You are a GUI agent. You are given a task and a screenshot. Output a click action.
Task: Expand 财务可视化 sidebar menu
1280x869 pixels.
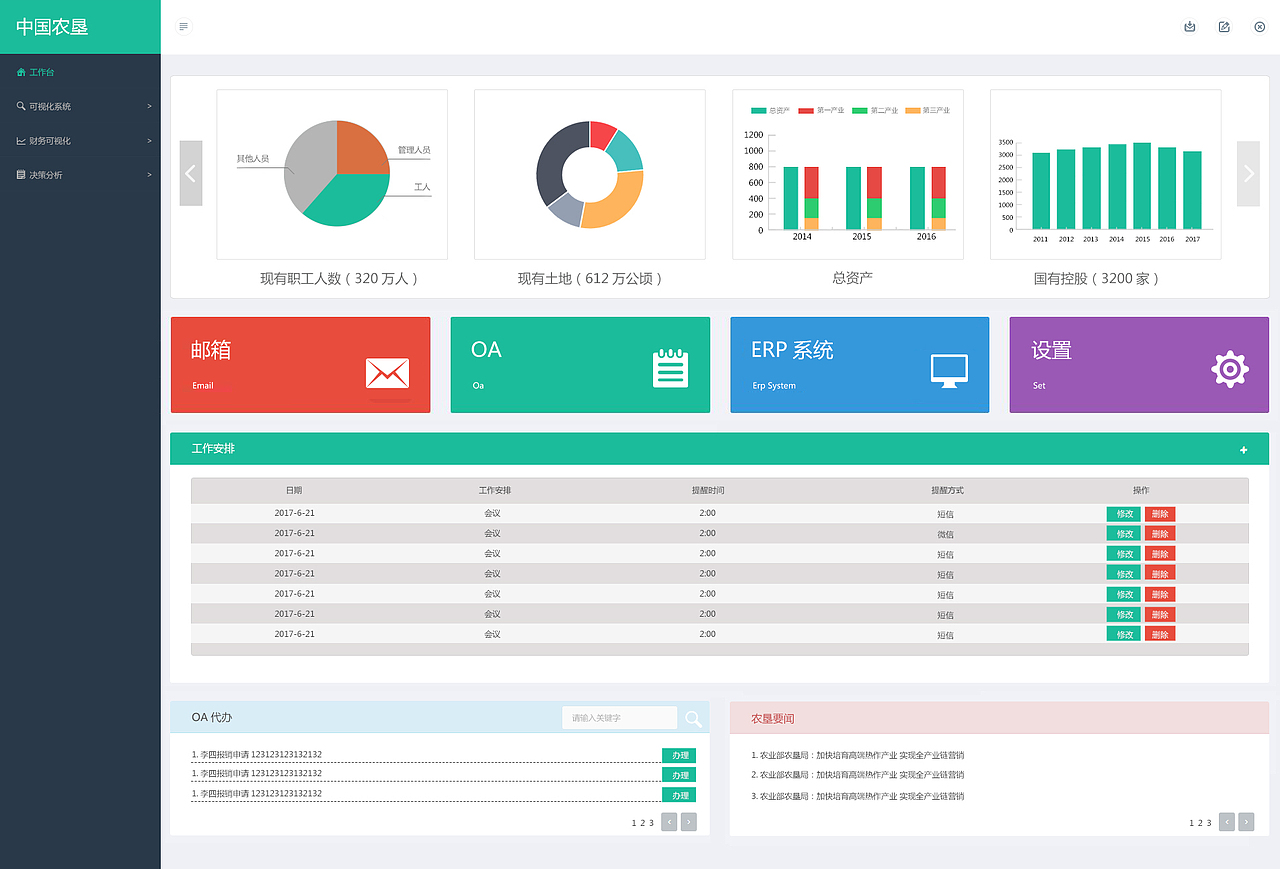[x=80, y=141]
